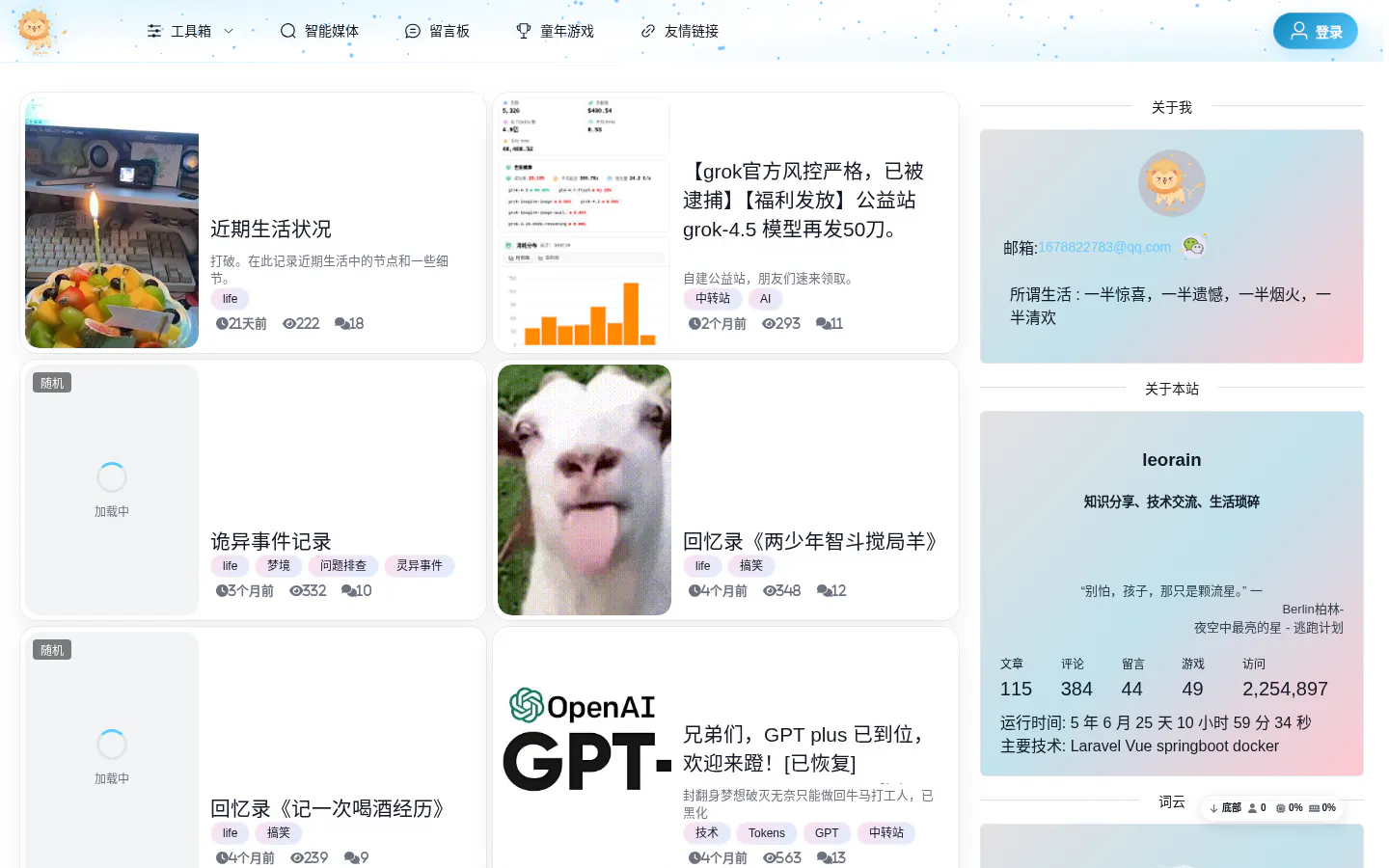Screen dimensions: 1389x868
Task: Click the comments icon next to 12
Action: 824,591
